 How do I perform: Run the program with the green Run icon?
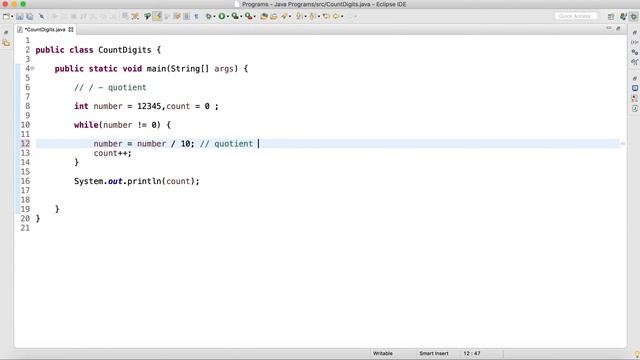pos(222,16)
